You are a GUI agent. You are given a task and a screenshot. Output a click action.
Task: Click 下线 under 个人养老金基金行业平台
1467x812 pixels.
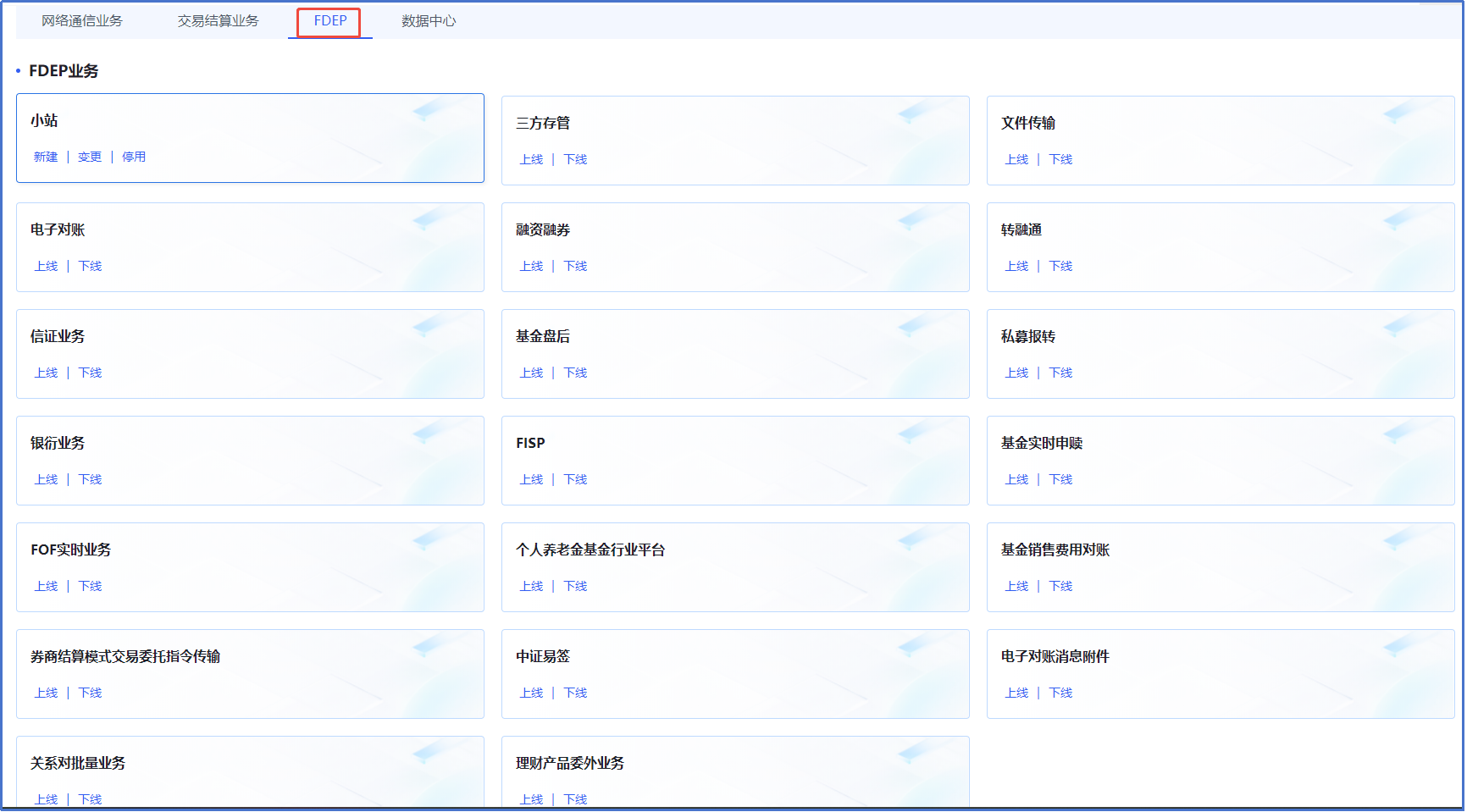pos(576,586)
